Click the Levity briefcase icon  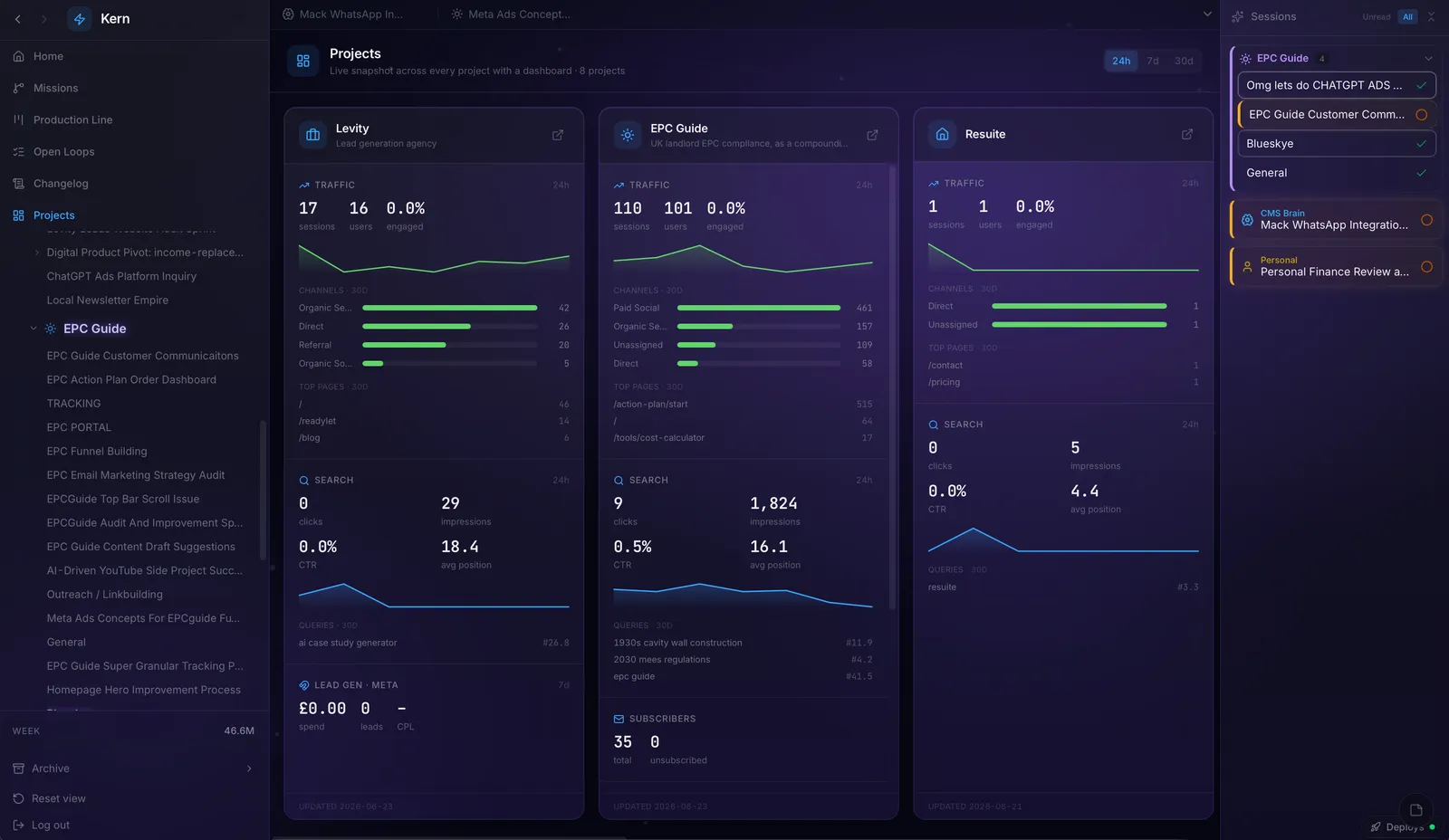click(x=313, y=135)
